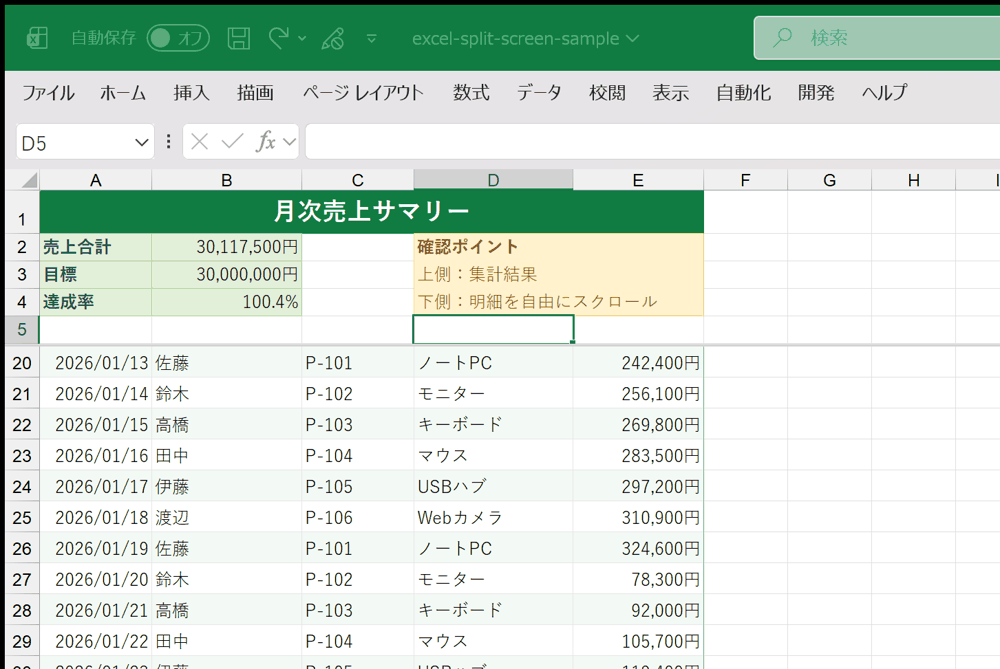Switch to the 描画 tab
1000x669 pixels.
tap(255, 93)
